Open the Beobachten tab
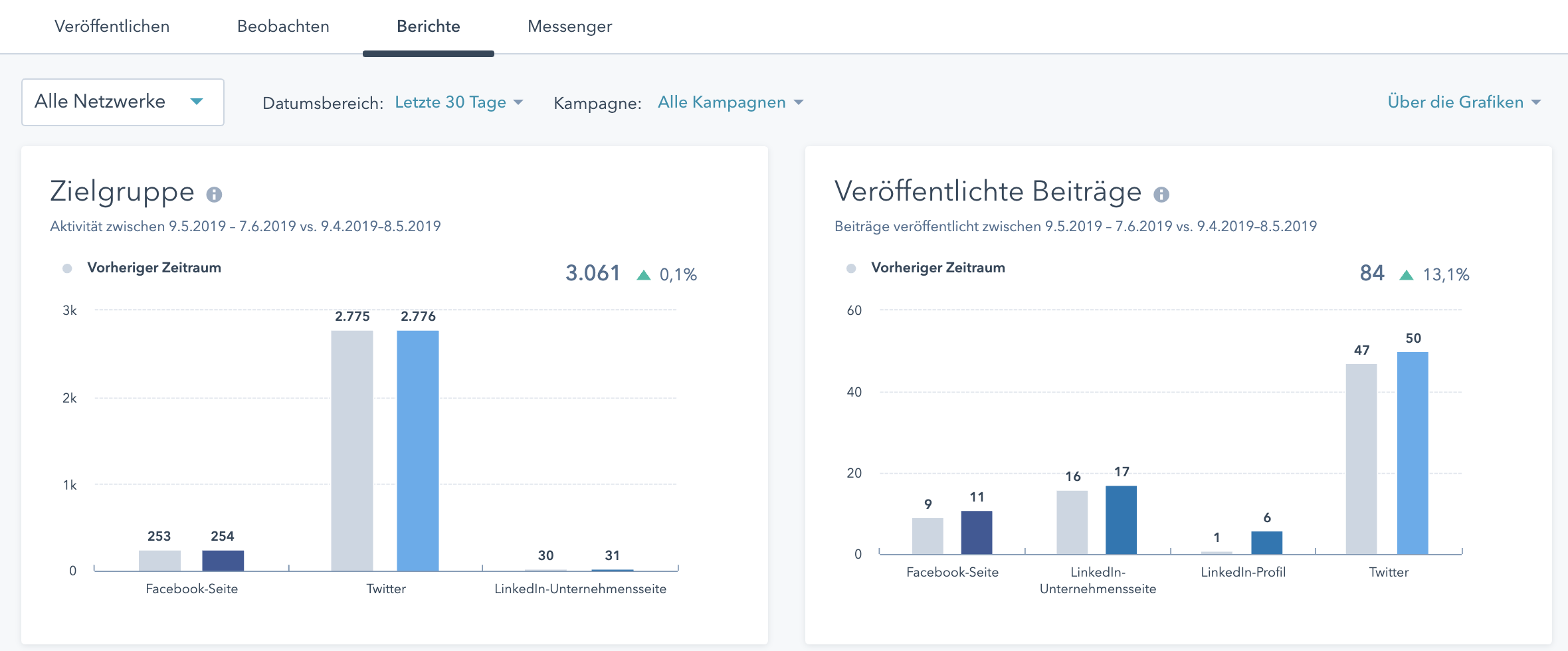The width and height of the screenshot is (1568, 651). [x=283, y=27]
